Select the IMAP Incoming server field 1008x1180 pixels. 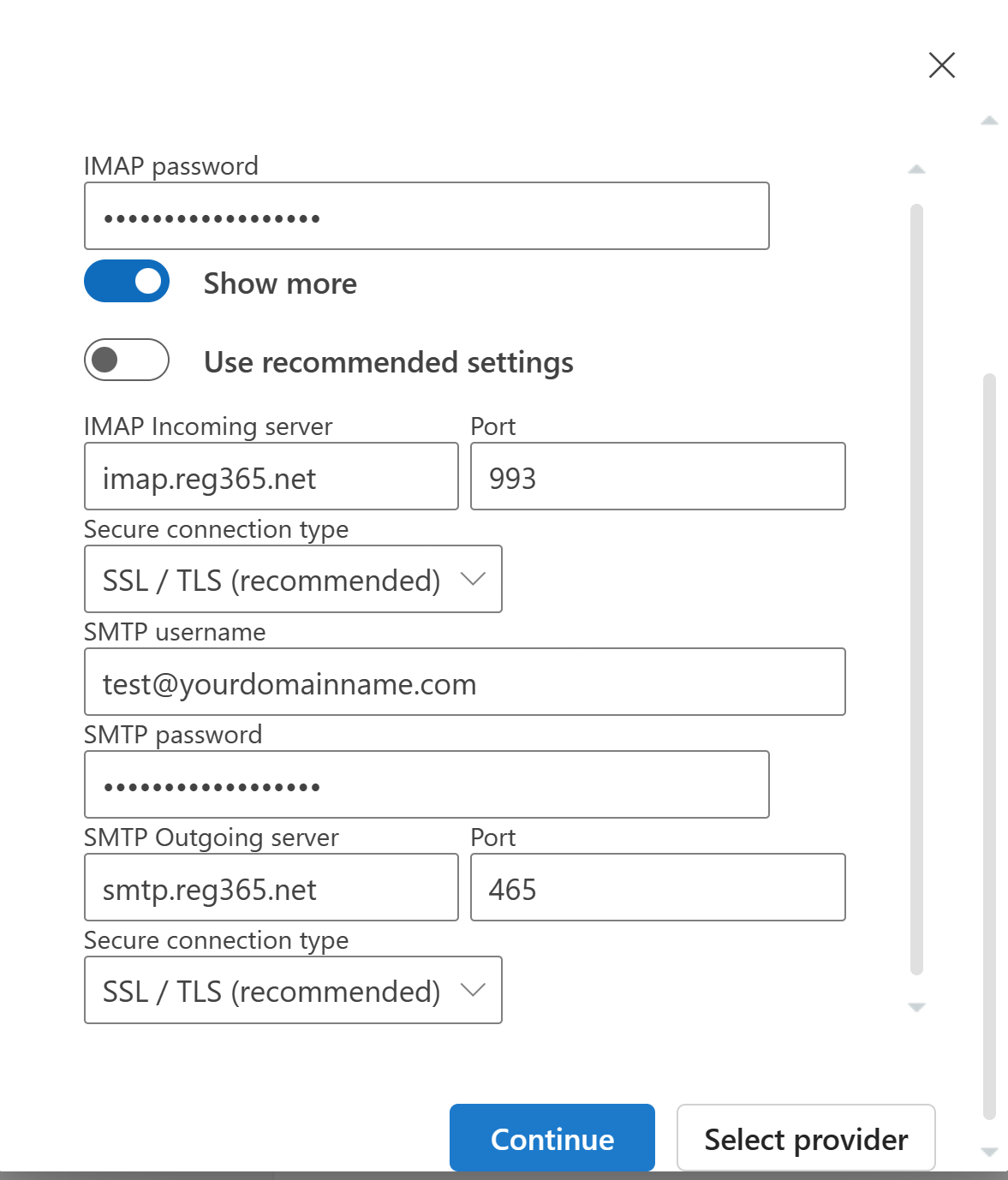271,476
